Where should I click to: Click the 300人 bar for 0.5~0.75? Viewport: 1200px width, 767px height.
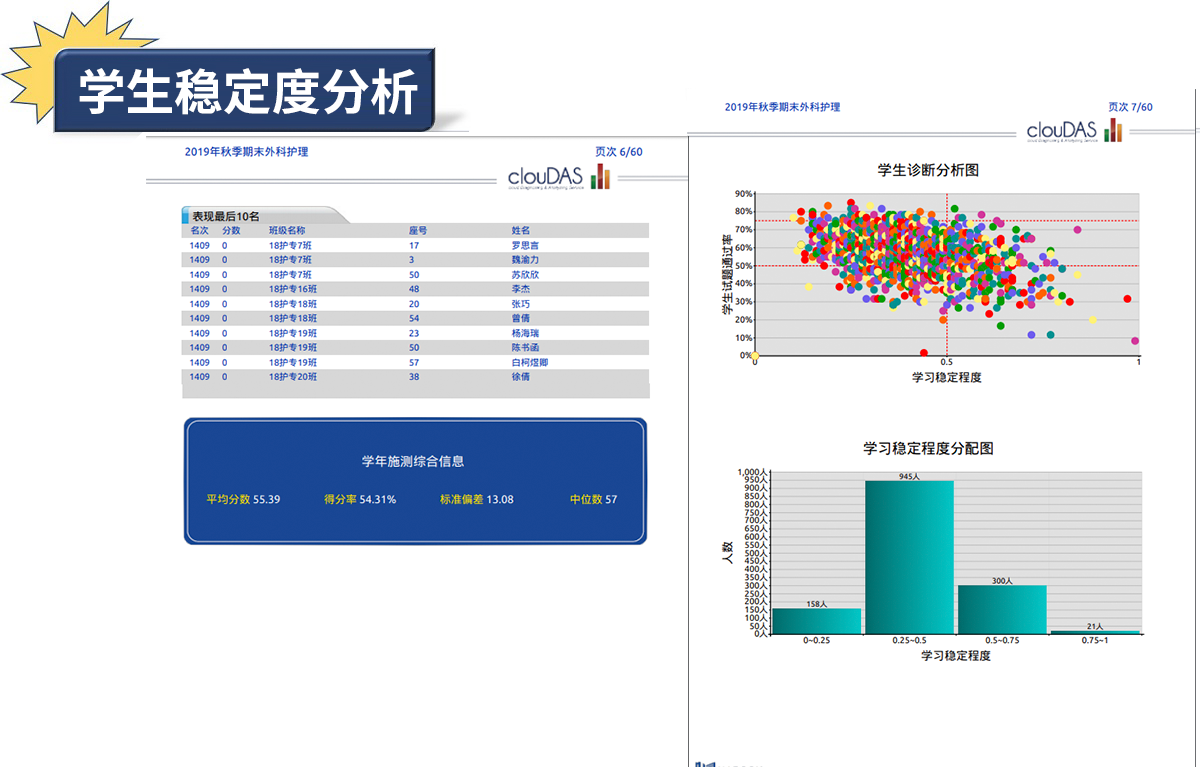(1002, 609)
